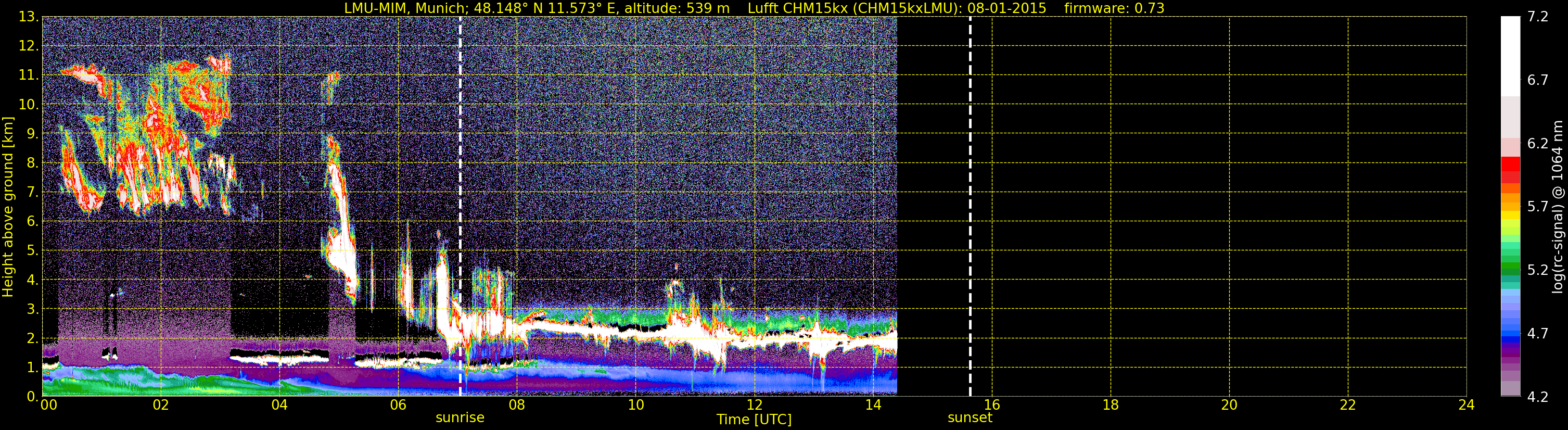Click the time axis tick label 16
1568x430 pixels.
point(992,405)
